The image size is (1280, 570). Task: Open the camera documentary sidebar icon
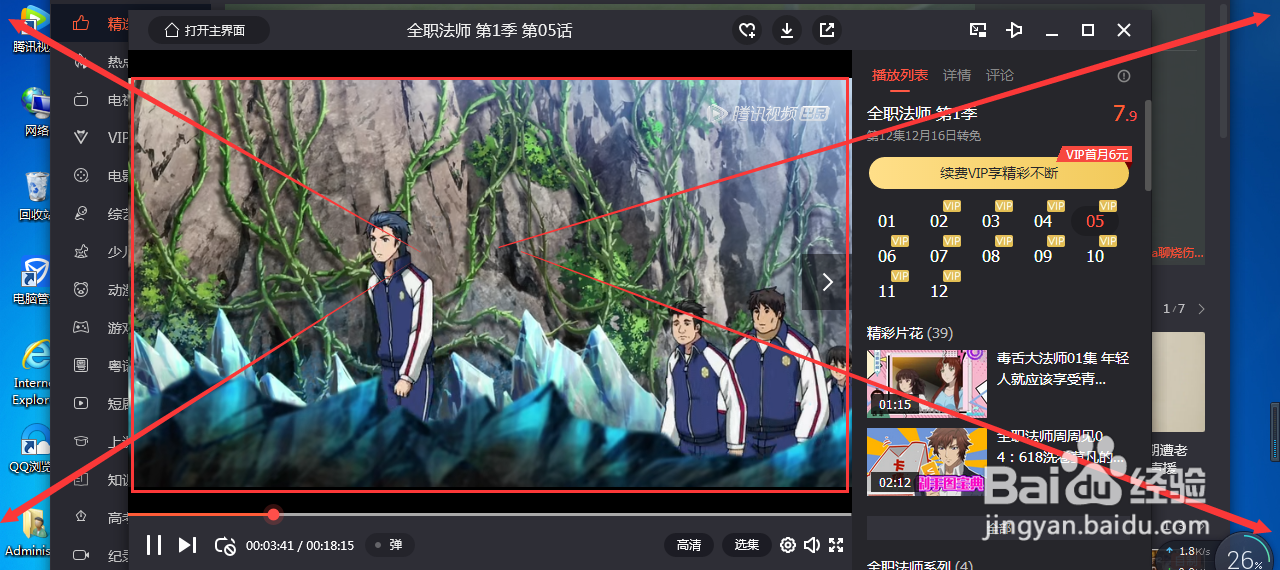pyautogui.click(x=81, y=556)
